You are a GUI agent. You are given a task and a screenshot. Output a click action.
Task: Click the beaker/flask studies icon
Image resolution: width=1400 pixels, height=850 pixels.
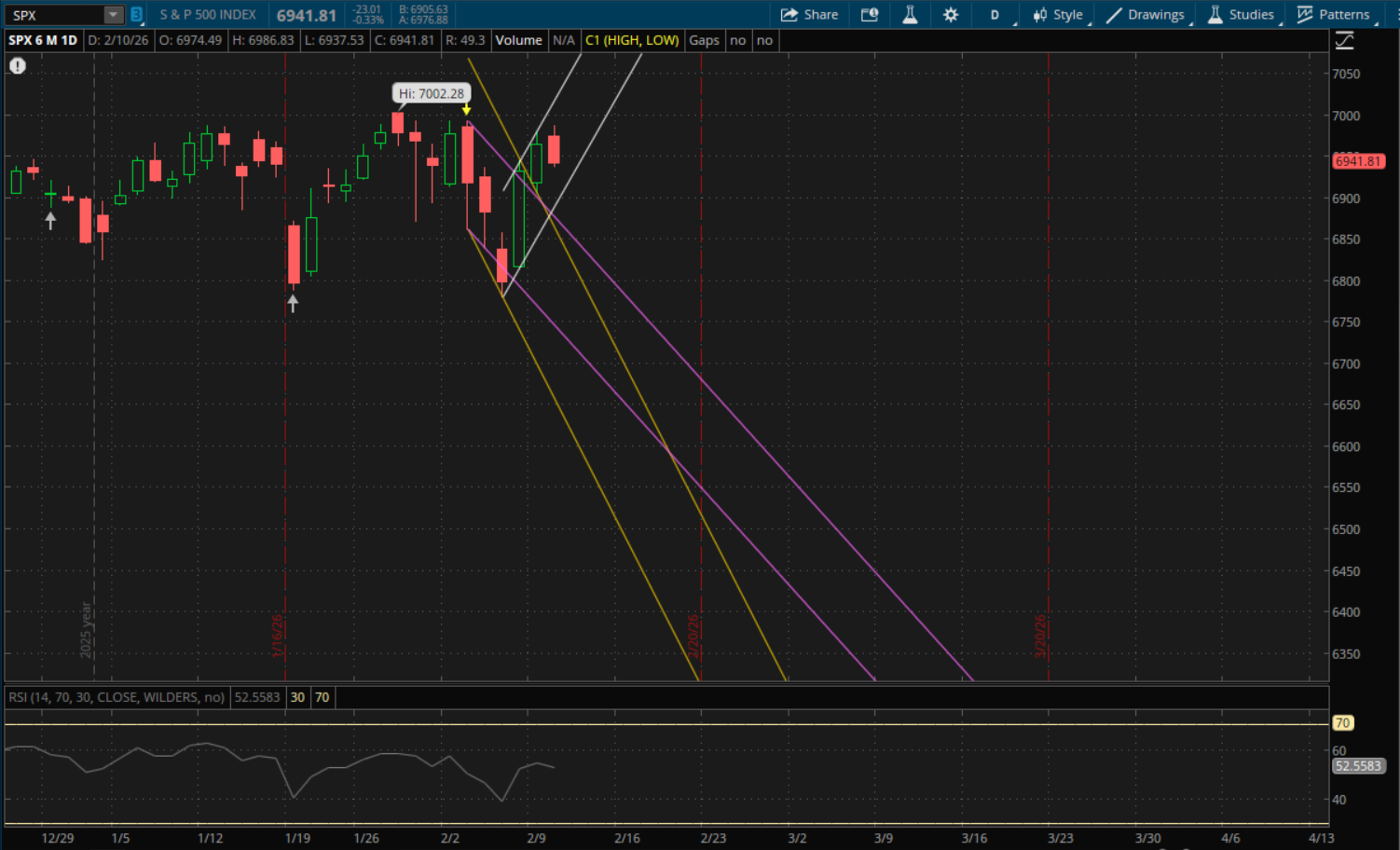(910, 15)
